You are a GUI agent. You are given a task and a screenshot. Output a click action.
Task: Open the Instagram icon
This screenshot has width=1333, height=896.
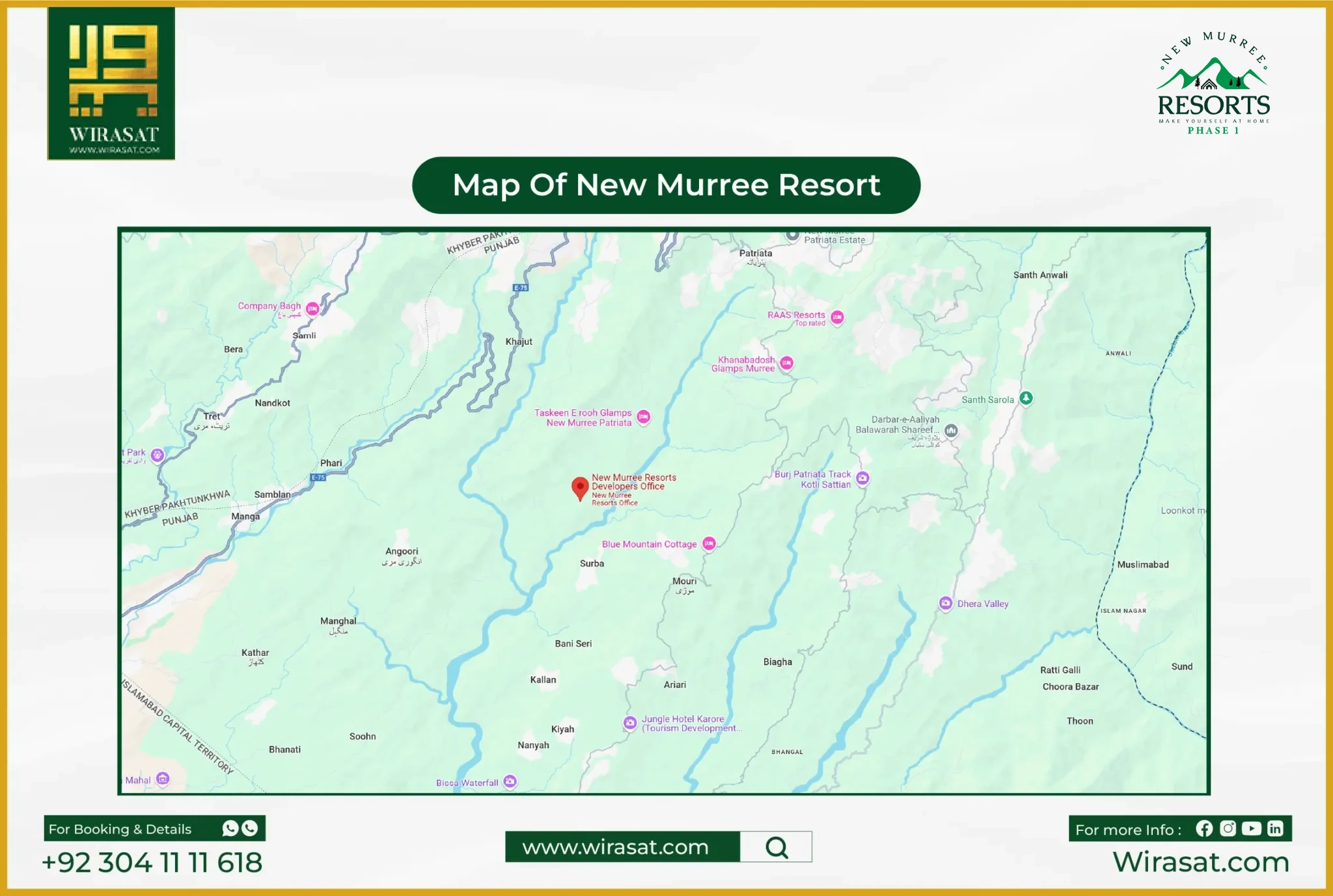[x=1228, y=828]
